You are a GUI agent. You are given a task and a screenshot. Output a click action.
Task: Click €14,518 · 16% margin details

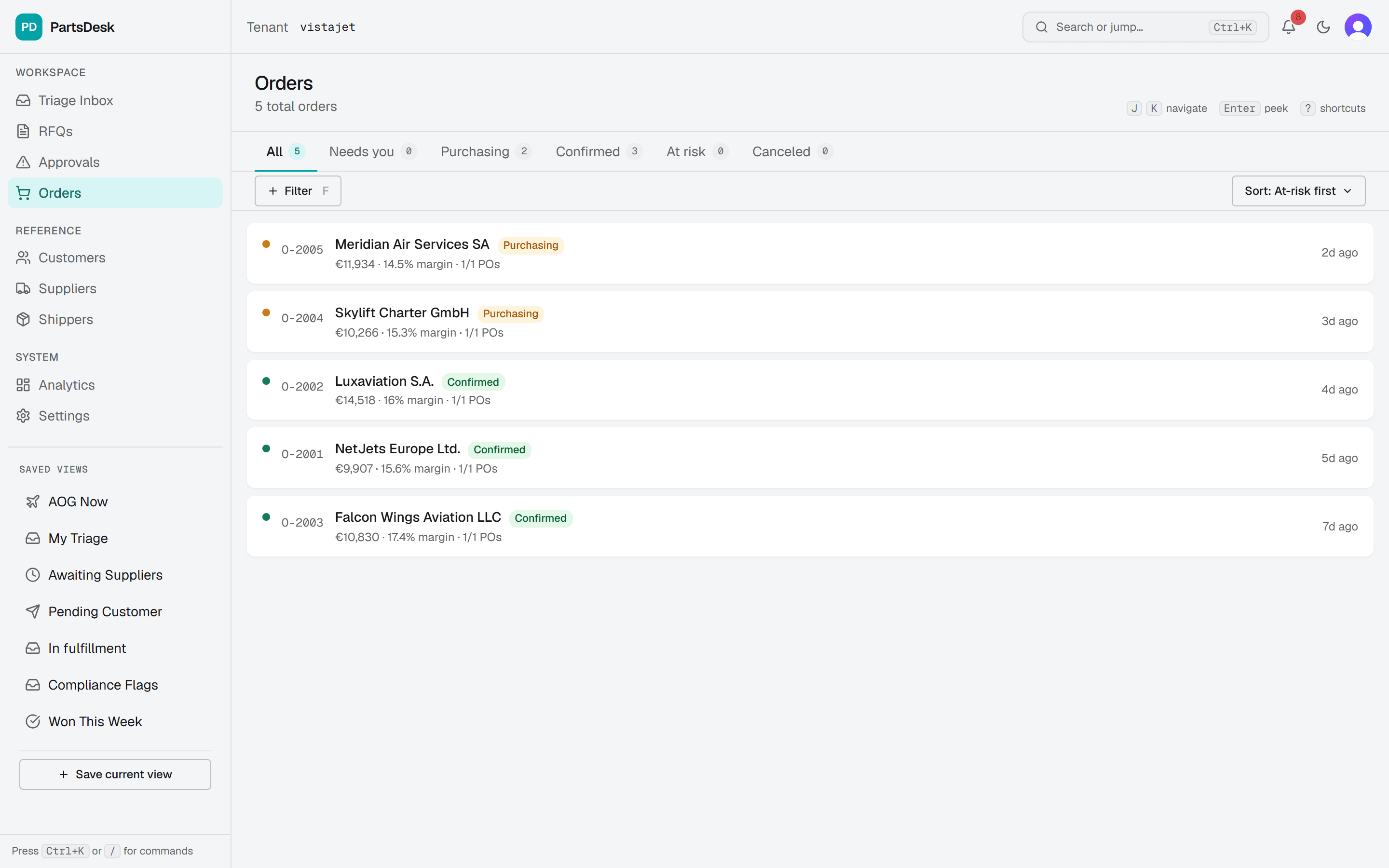(x=413, y=400)
